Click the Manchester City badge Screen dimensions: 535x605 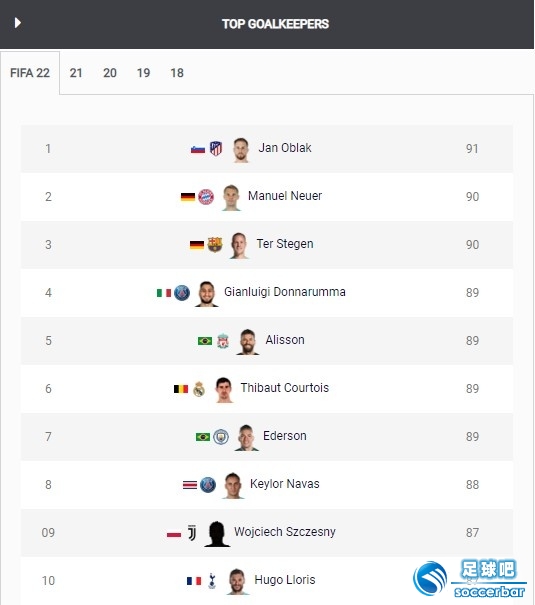(x=221, y=437)
